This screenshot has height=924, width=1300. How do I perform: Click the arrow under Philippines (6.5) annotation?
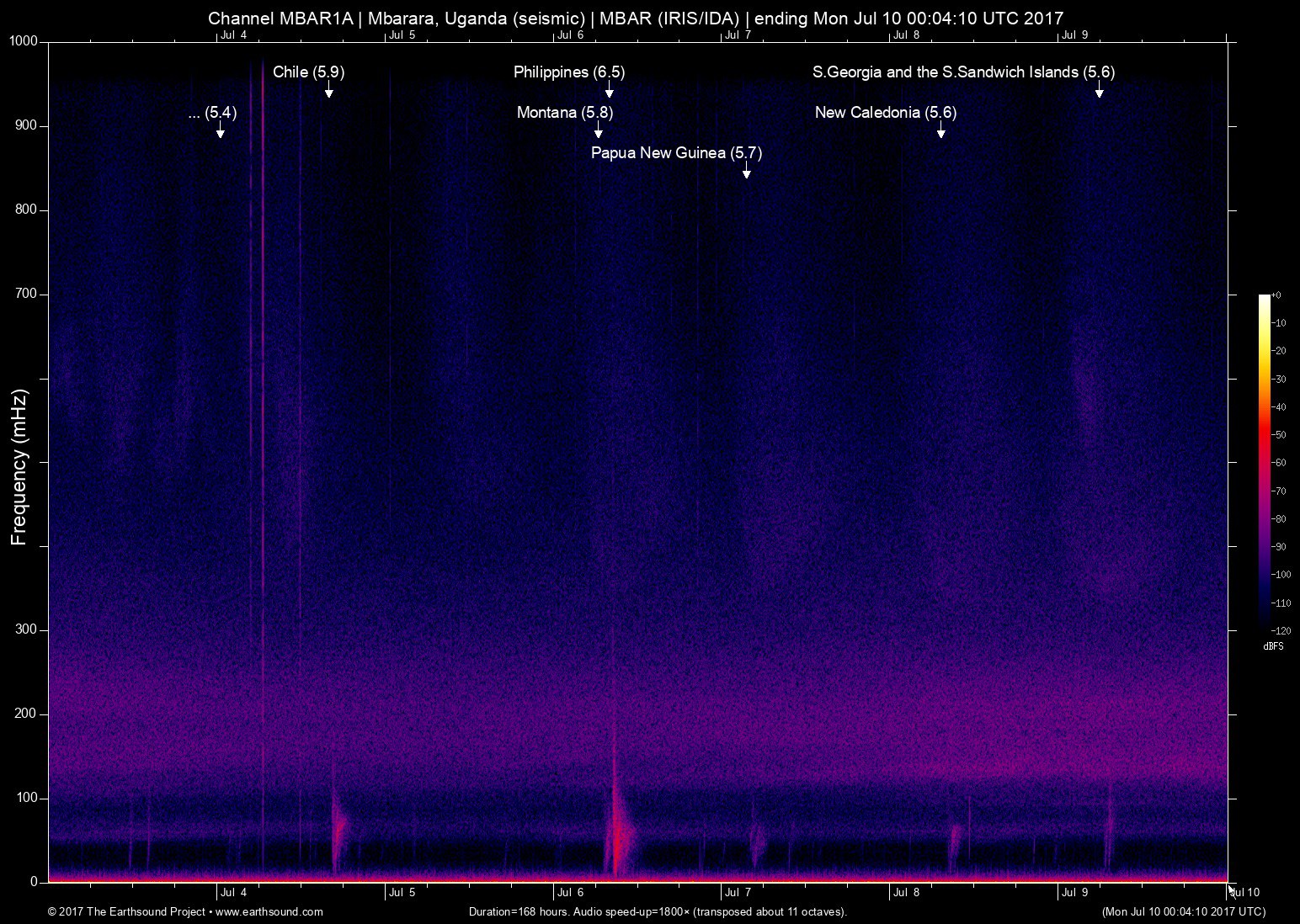pos(609,90)
